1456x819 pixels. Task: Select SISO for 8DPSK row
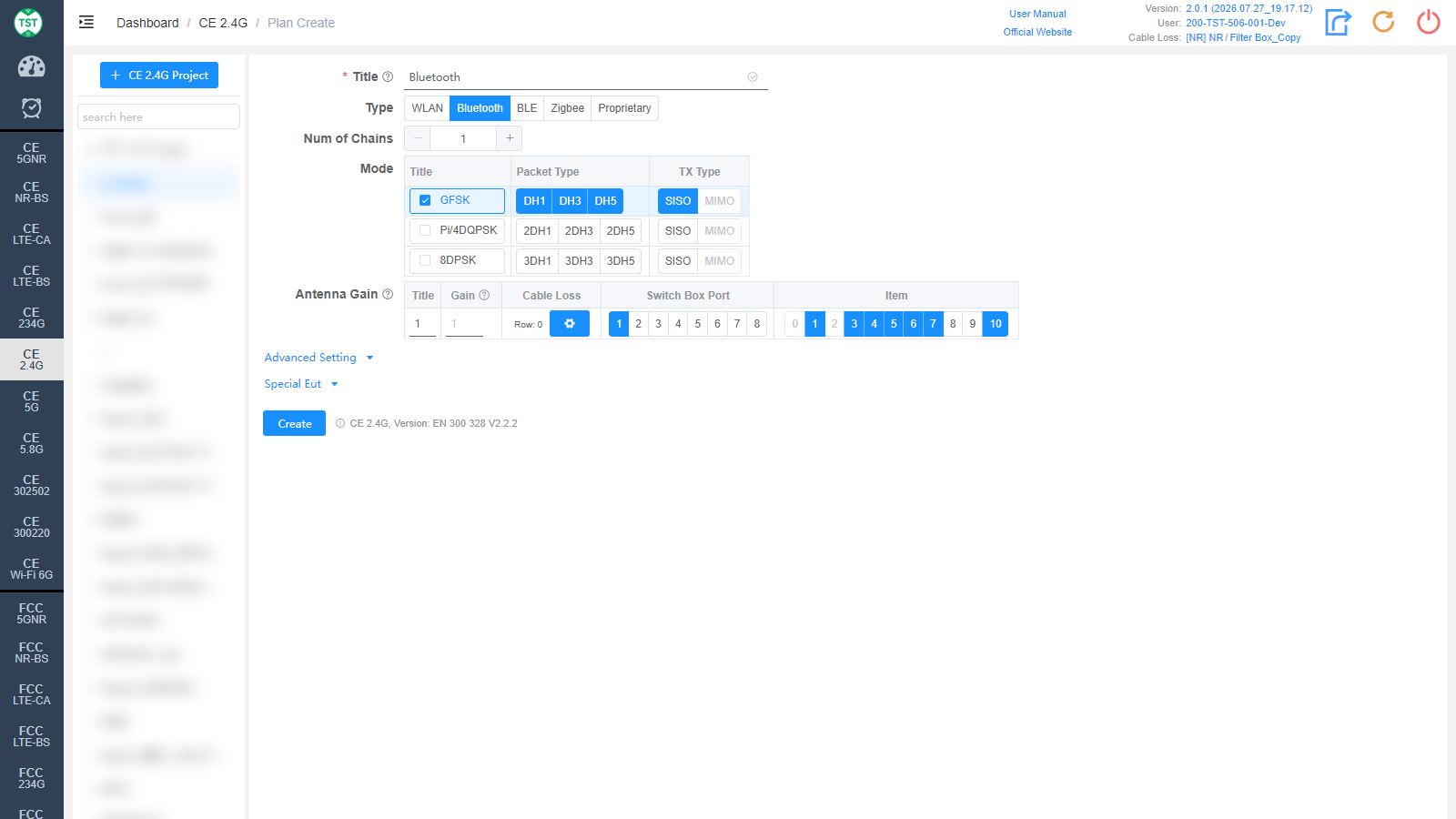click(678, 261)
